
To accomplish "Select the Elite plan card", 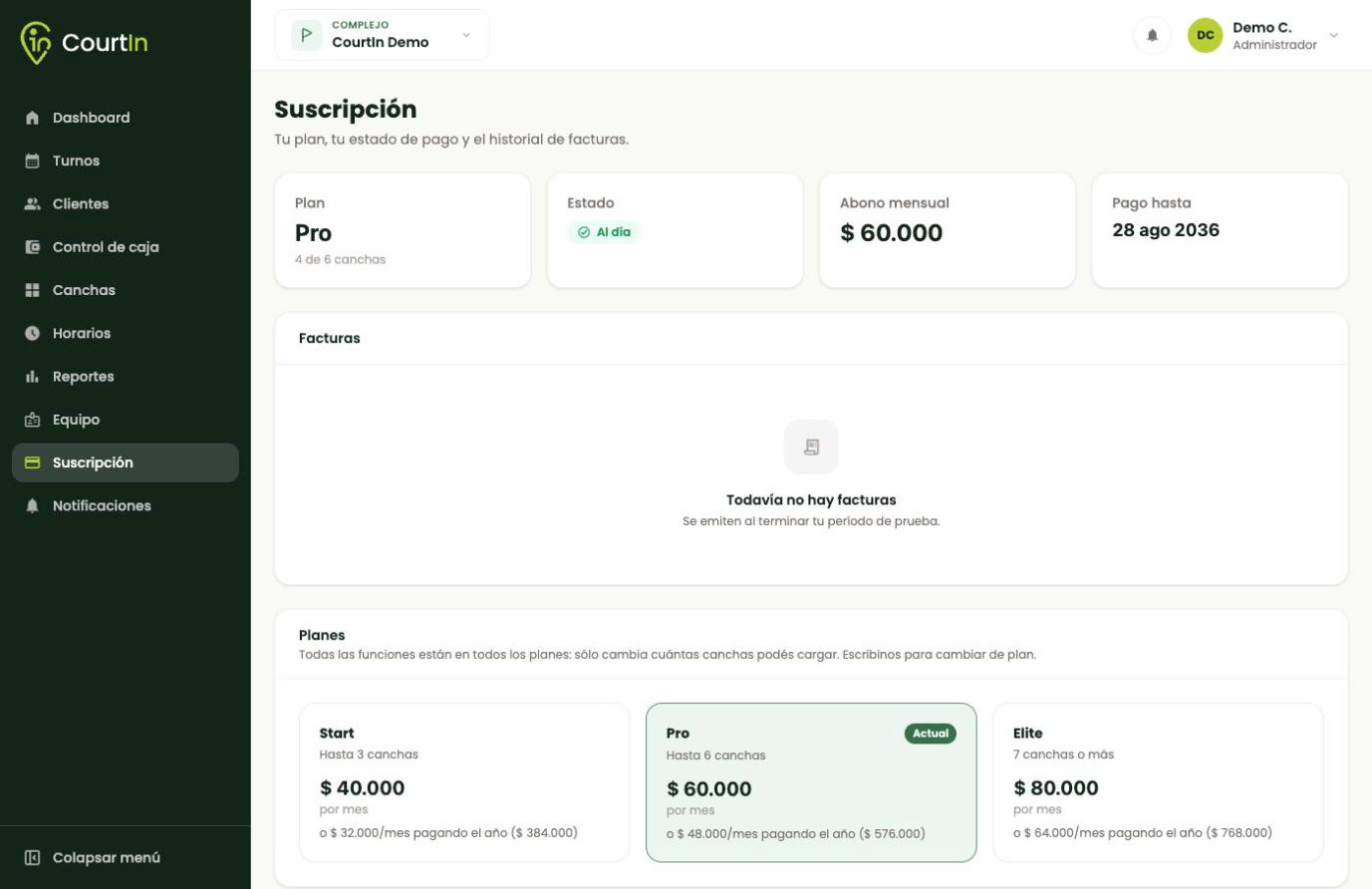I will (1158, 782).
